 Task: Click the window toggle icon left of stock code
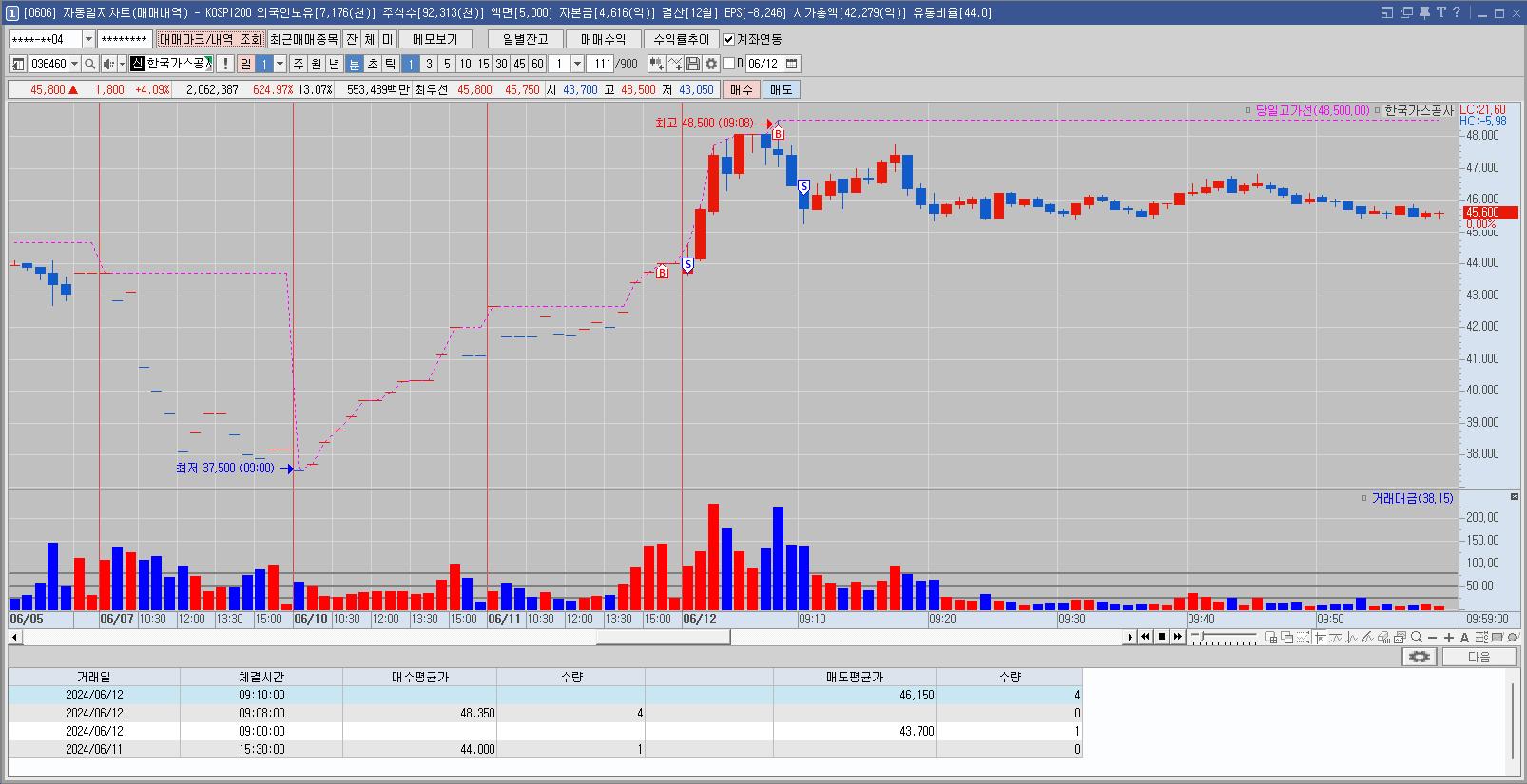tap(18, 64)
